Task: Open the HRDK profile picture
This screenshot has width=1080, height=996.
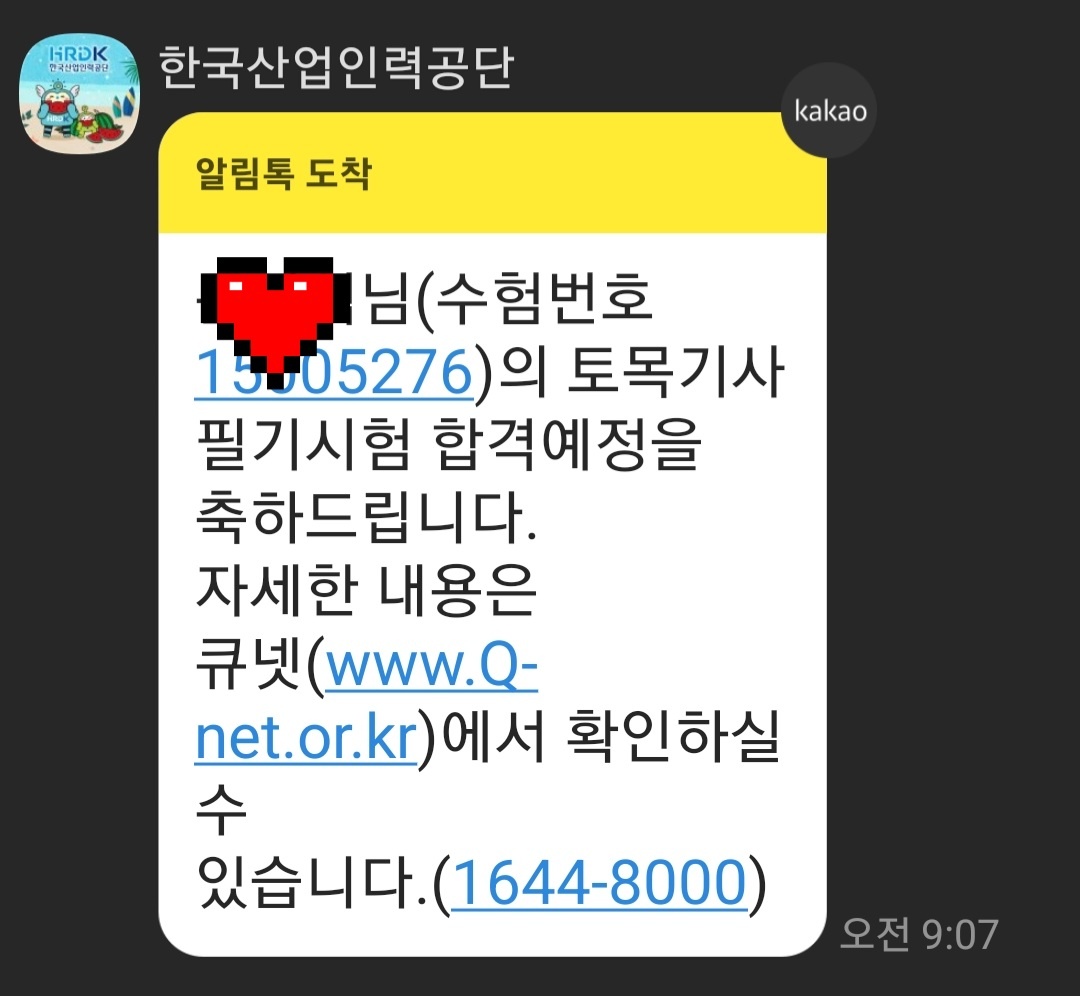Action: point(79,93)
